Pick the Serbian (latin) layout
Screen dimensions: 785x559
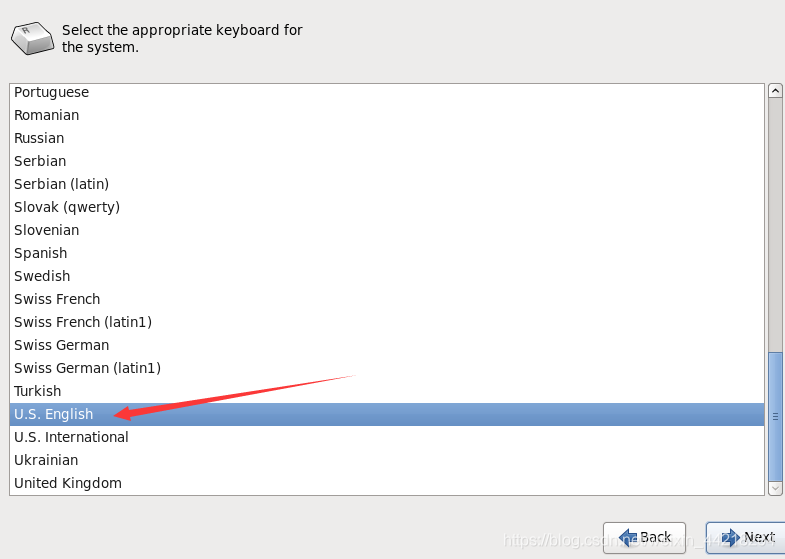click(62, 184)
